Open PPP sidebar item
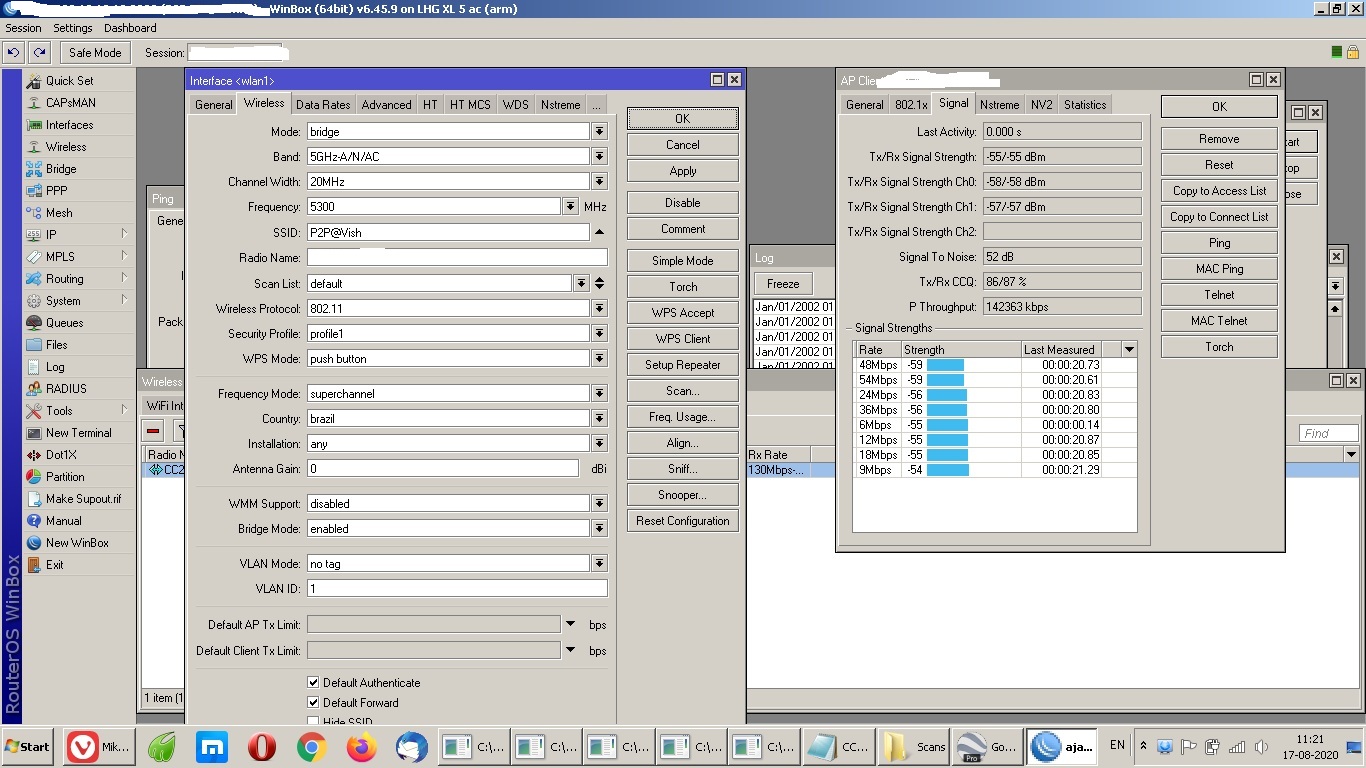This screenshot has height=768, width=1366. pyautogui.click(x=57, y=191)
